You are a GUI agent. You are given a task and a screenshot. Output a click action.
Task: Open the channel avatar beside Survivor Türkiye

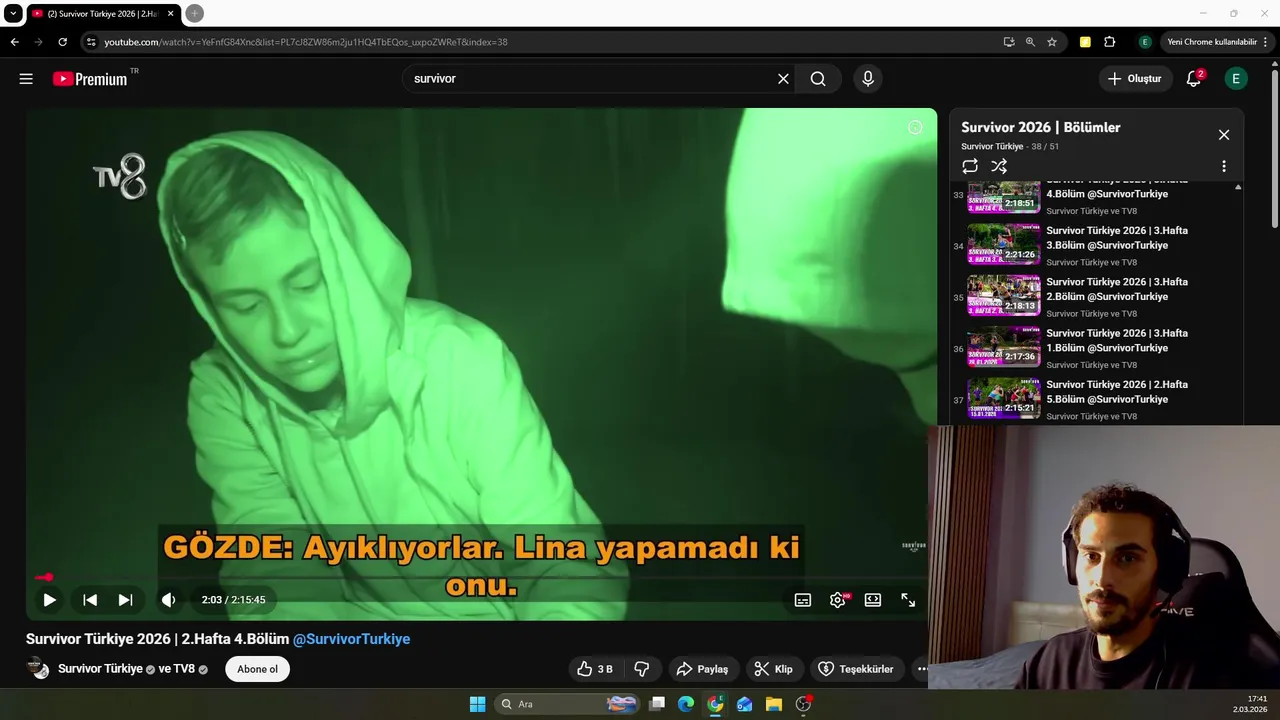pos(37,669)
